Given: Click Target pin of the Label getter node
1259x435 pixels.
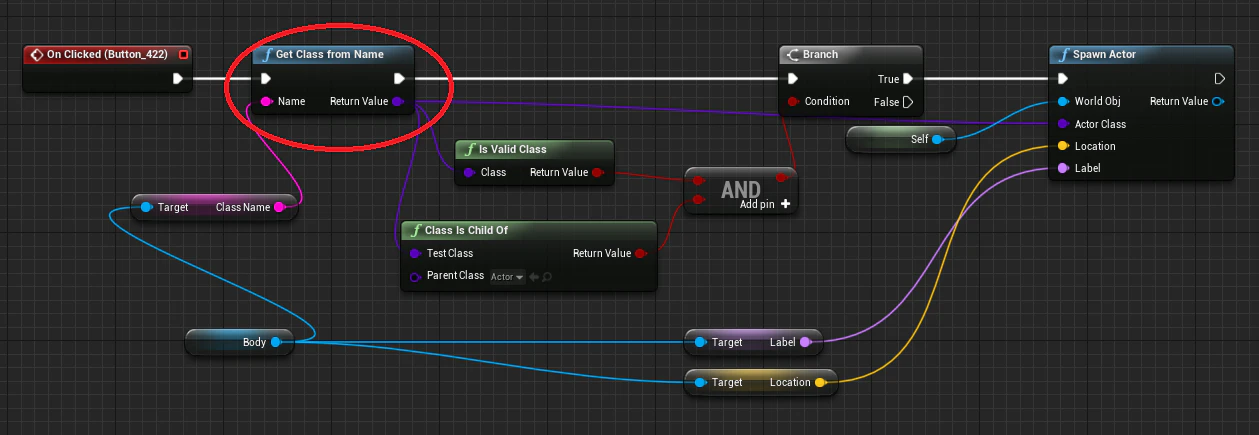Looking at the screenshot, I should tap(700, 342).
